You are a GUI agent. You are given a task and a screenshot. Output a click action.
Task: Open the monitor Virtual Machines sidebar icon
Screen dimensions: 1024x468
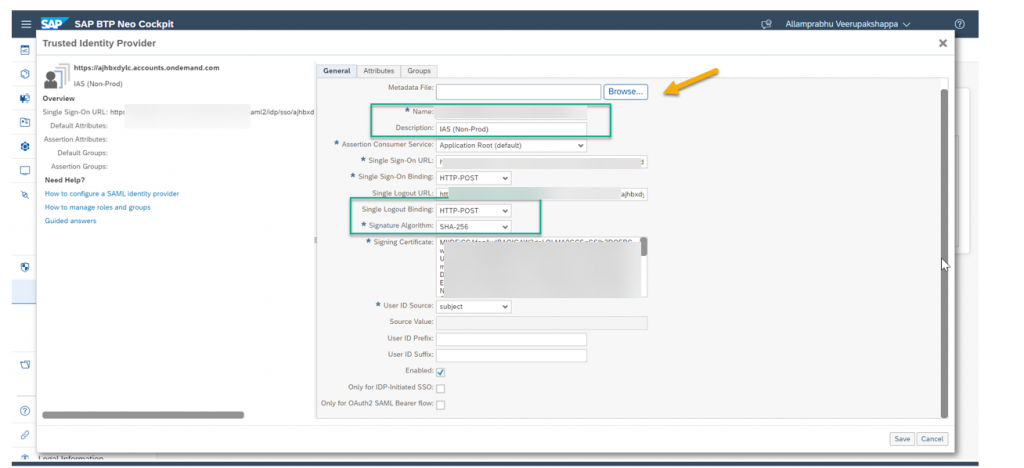[x=25, y=170]
